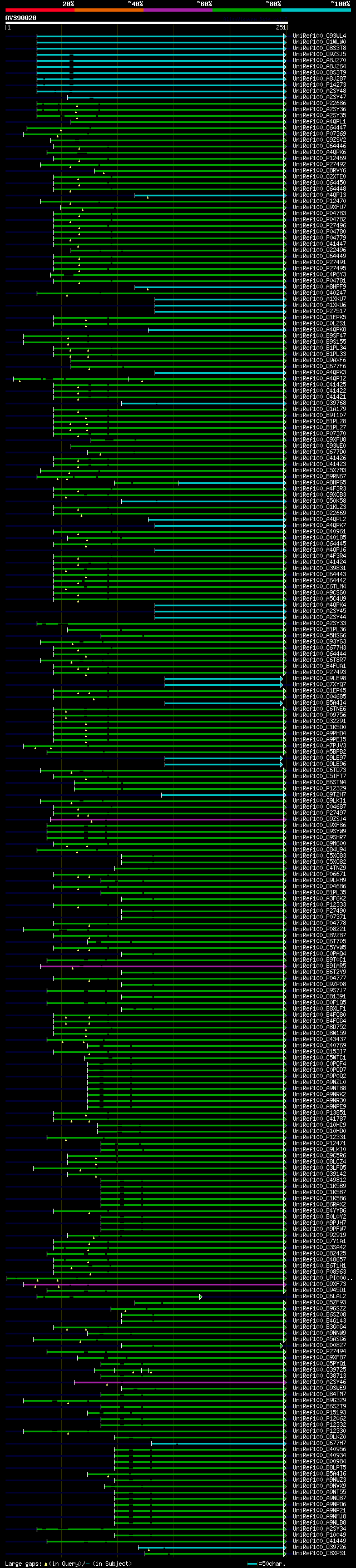Select the UniRef100_C6T8R7 label
The width and height of the screenshot is (356, 1568).
[319, 660]
